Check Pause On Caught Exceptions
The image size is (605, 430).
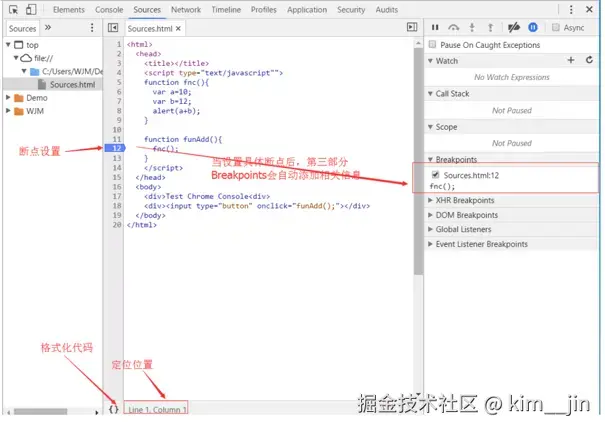tap(433, 44)
